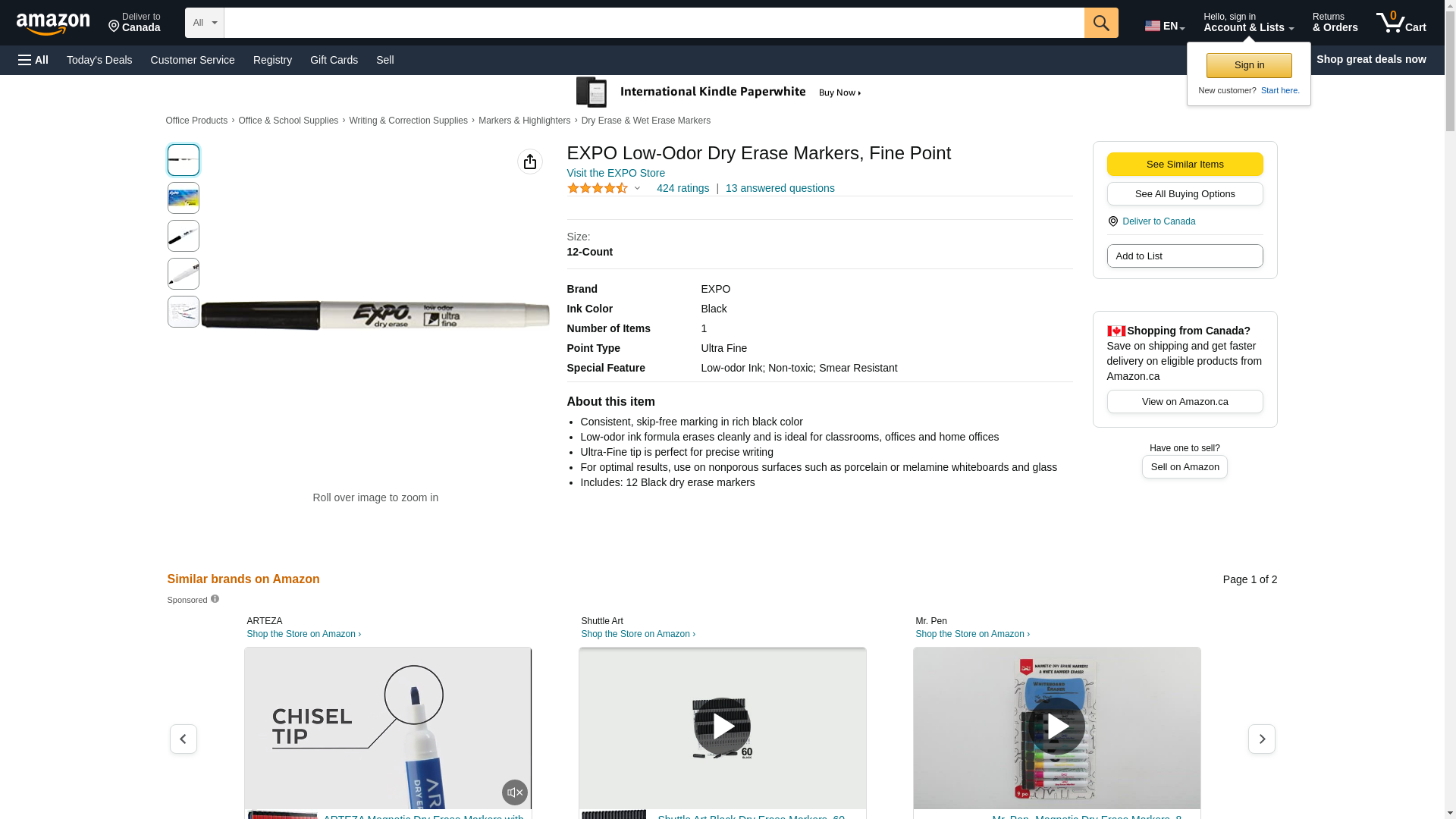Play the Mr. Pen video
The image size is (1456, 819).
tap(1056, 726)
